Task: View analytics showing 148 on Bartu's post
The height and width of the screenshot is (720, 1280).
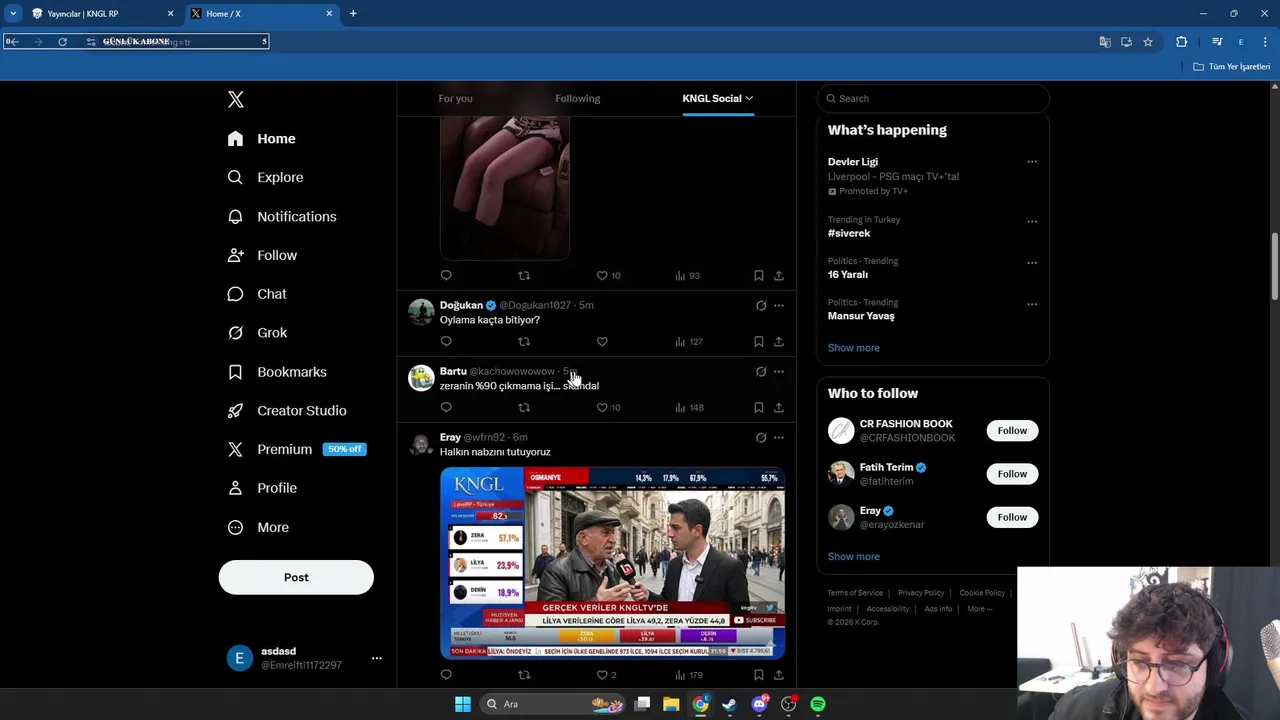Action: [x=688, y=408]
